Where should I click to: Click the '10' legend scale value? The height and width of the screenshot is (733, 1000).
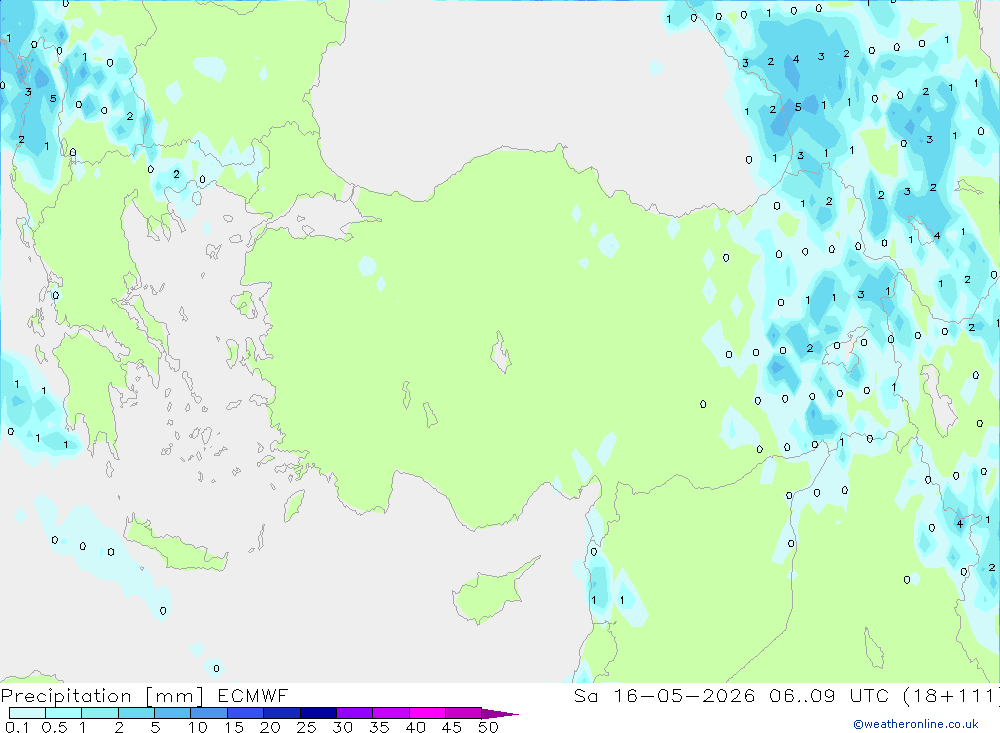click(198, 727)
